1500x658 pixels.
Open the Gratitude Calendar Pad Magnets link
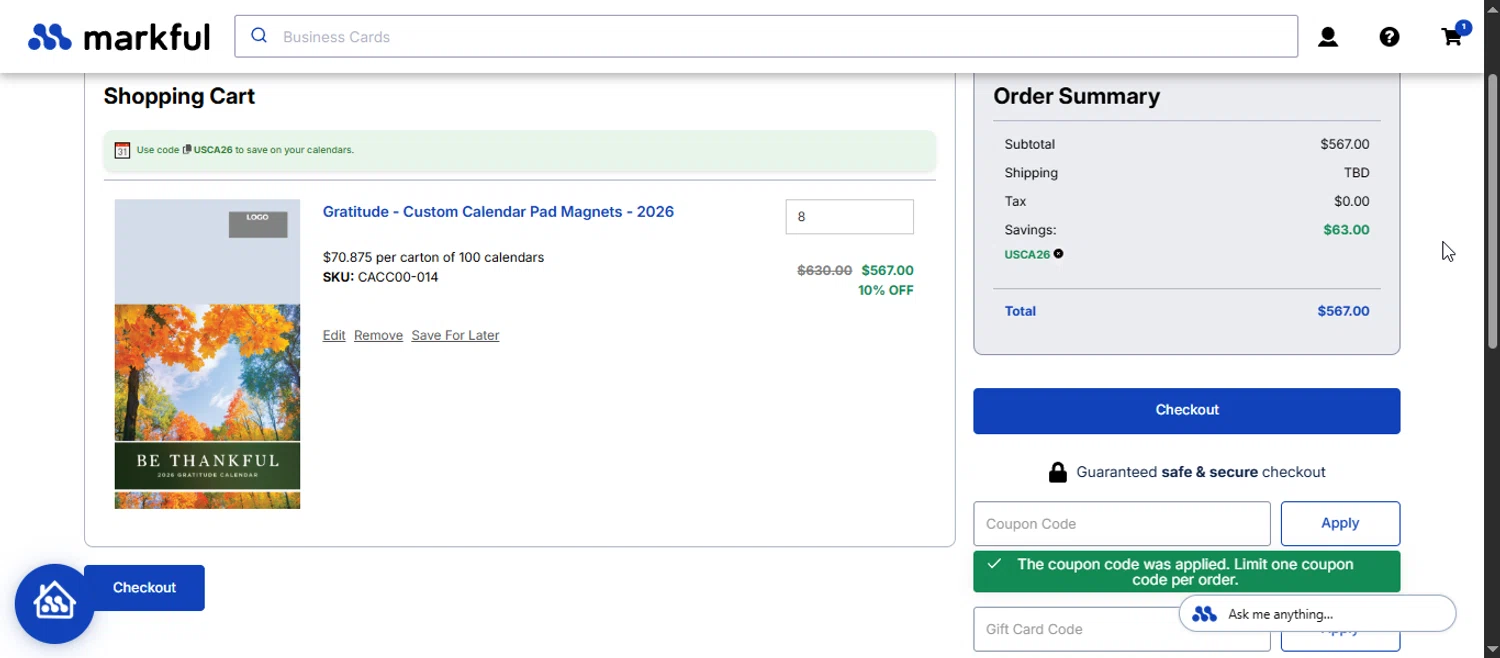[x=498, y=212]
